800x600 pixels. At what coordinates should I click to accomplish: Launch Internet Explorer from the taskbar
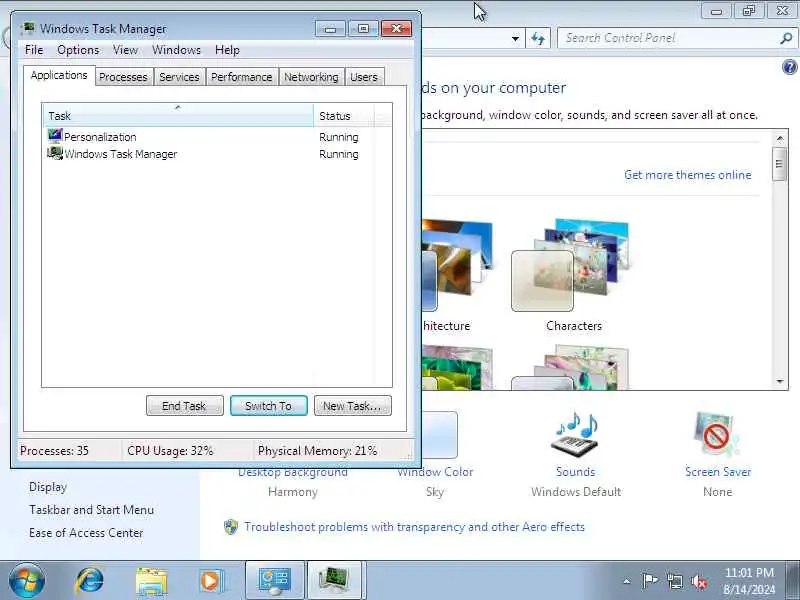[x=90, y=581]
